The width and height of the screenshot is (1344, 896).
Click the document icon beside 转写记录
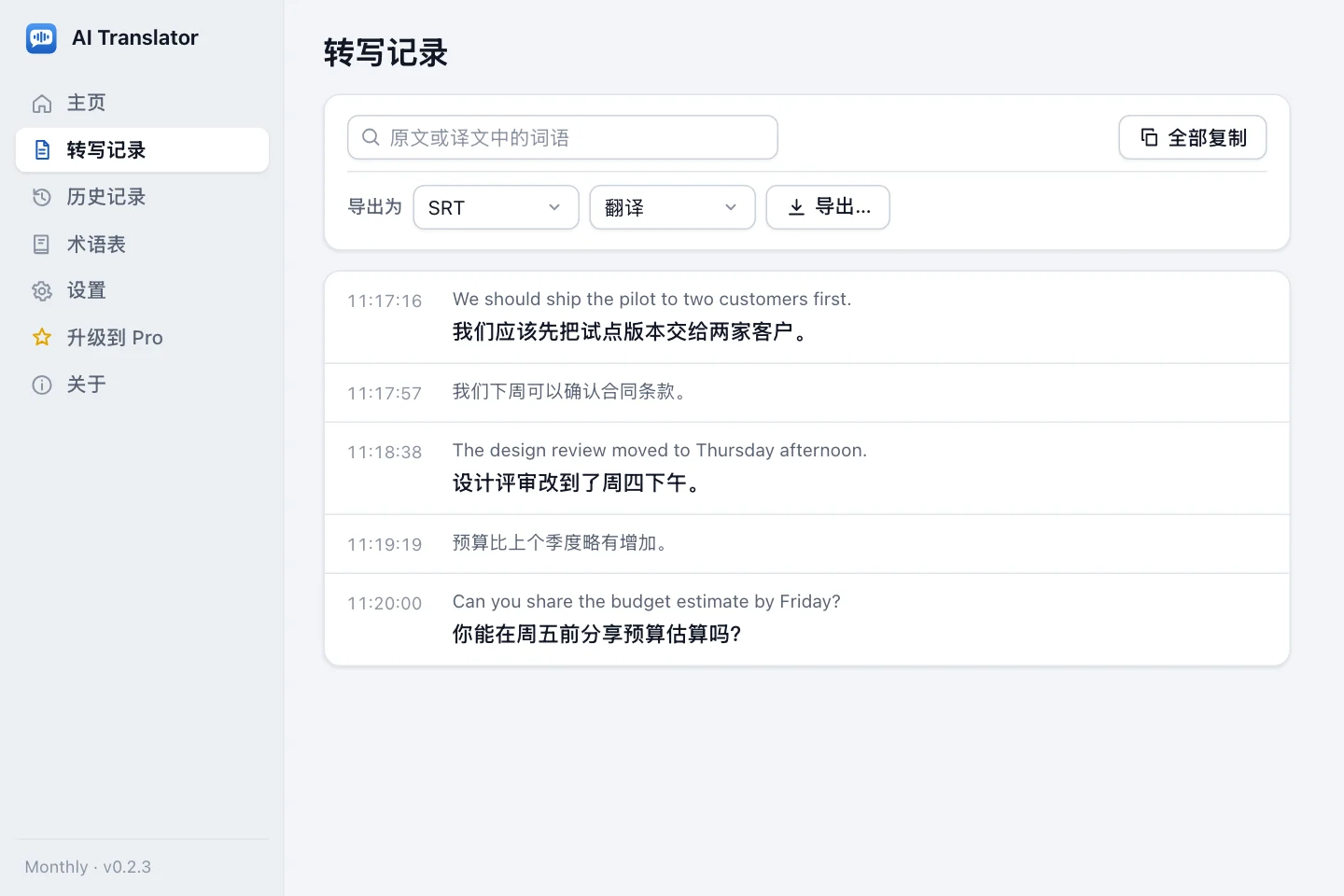(42, 150)
